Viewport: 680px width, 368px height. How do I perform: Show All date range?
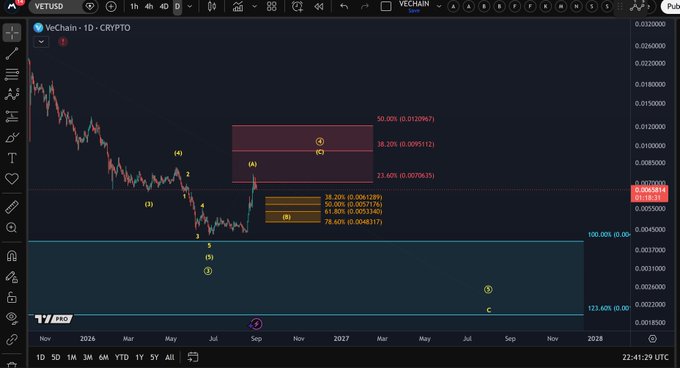[170, 357]
